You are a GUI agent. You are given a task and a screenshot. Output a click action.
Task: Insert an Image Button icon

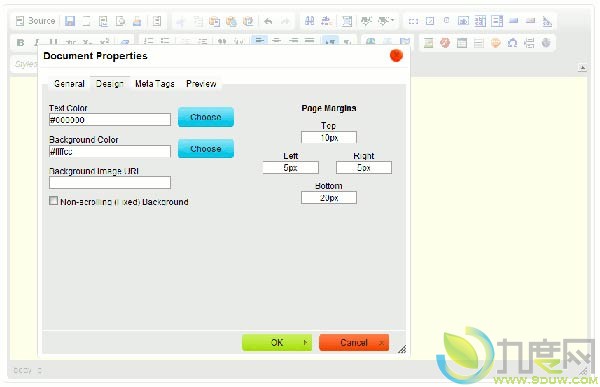(530, 21)
